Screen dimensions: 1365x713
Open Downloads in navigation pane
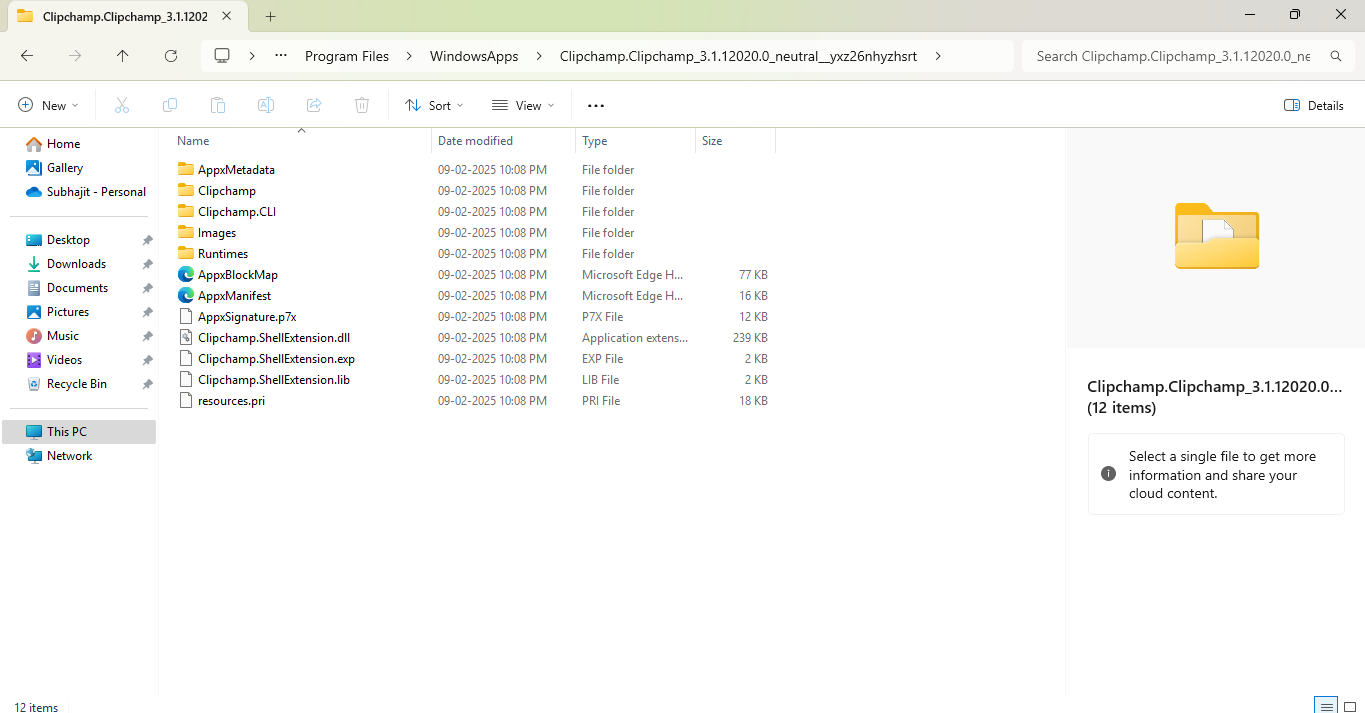coord(78,264)
